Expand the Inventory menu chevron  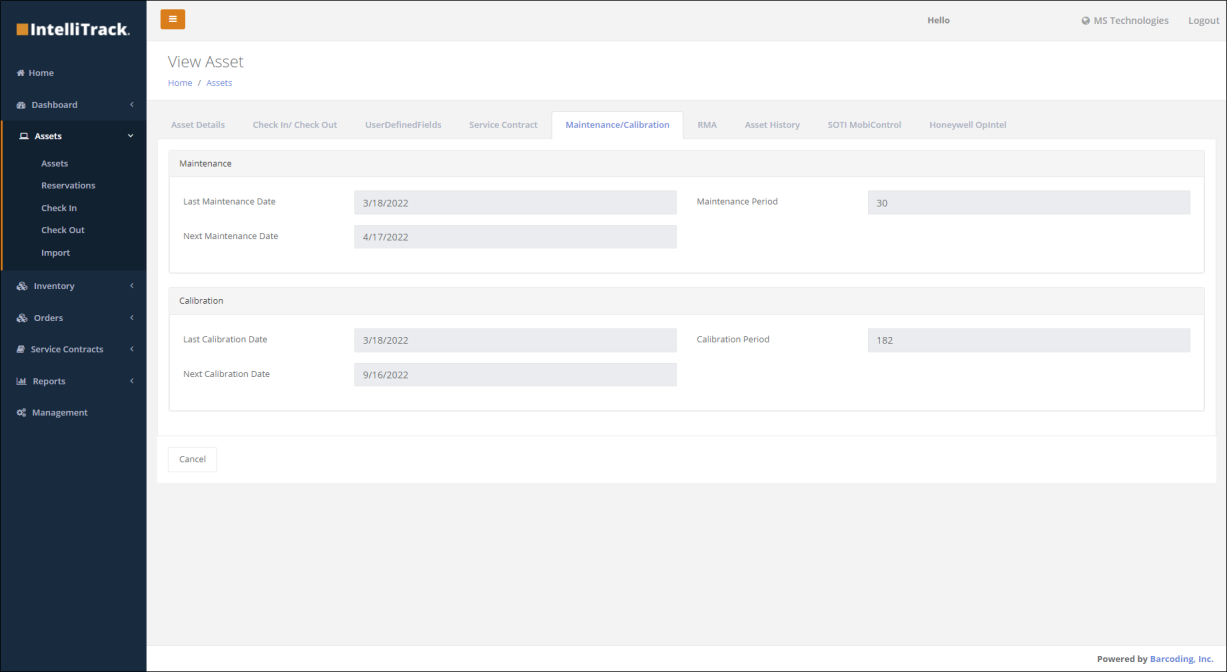tap(131, 286)
